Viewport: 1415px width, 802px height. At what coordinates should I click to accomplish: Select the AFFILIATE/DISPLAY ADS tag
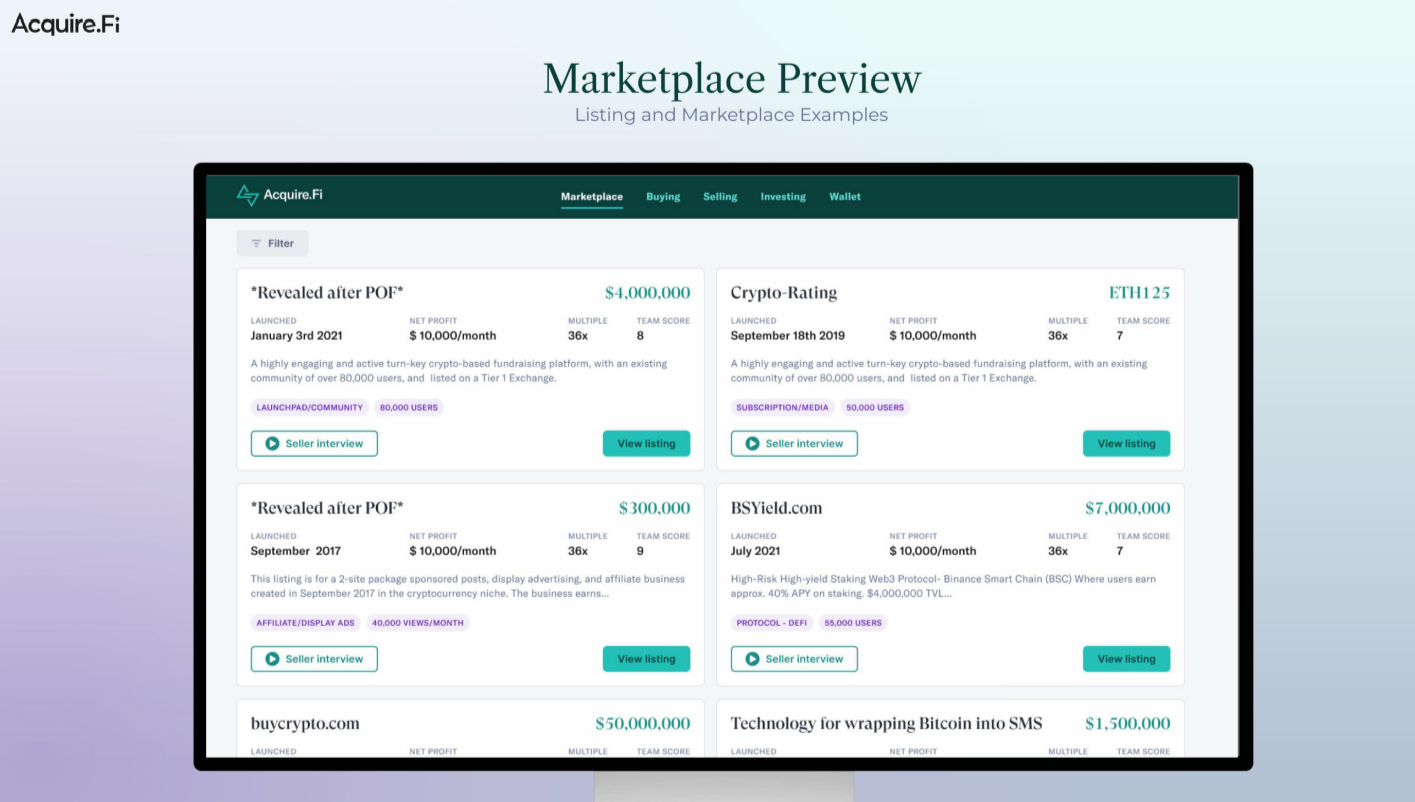tap(306, 622)
